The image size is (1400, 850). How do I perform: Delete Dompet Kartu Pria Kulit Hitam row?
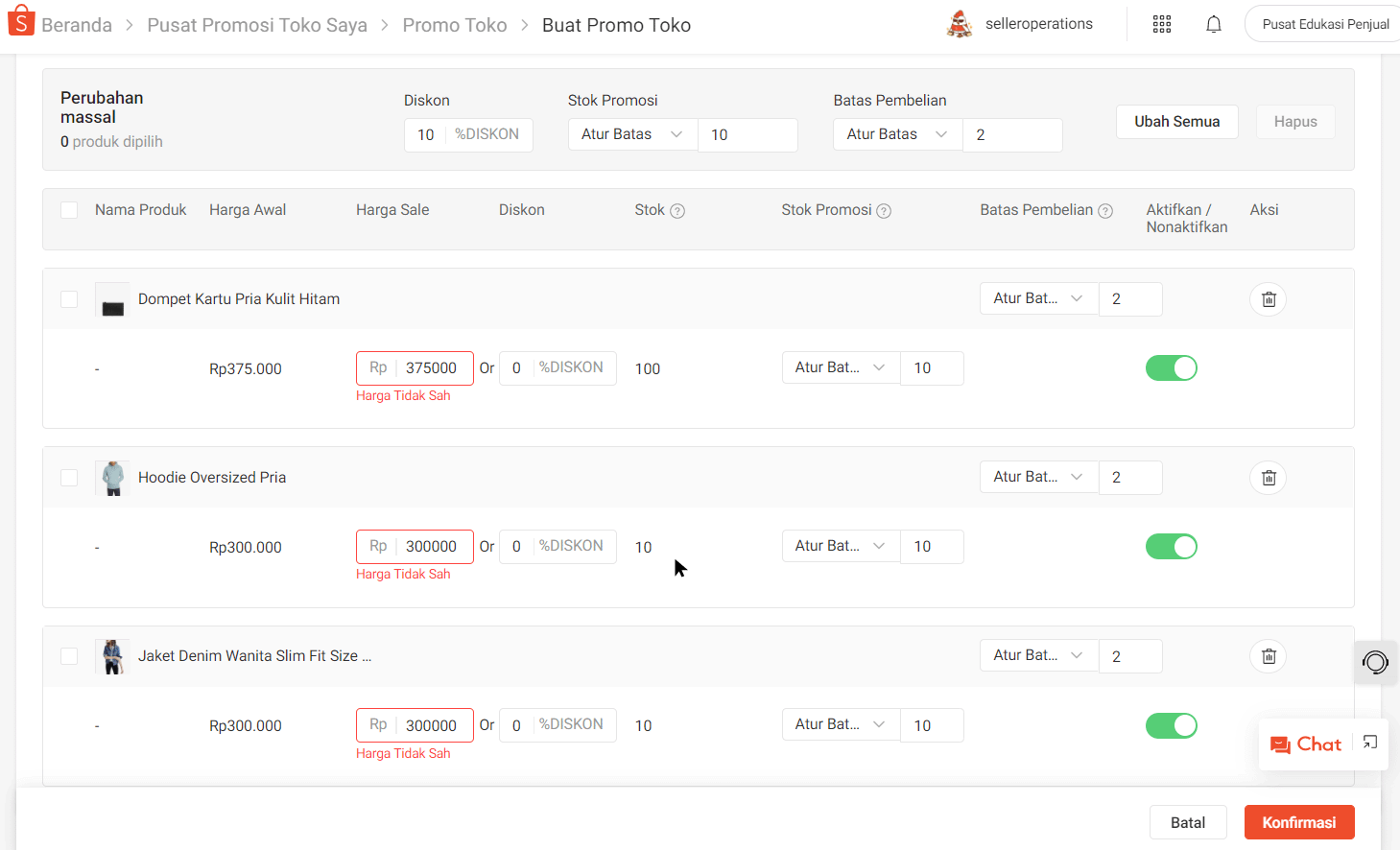[1268, 299]
